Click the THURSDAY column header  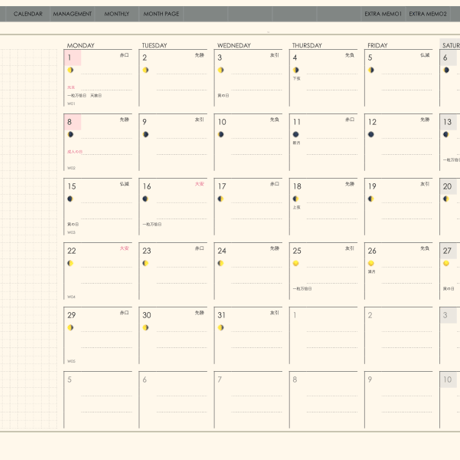[307, 45]
